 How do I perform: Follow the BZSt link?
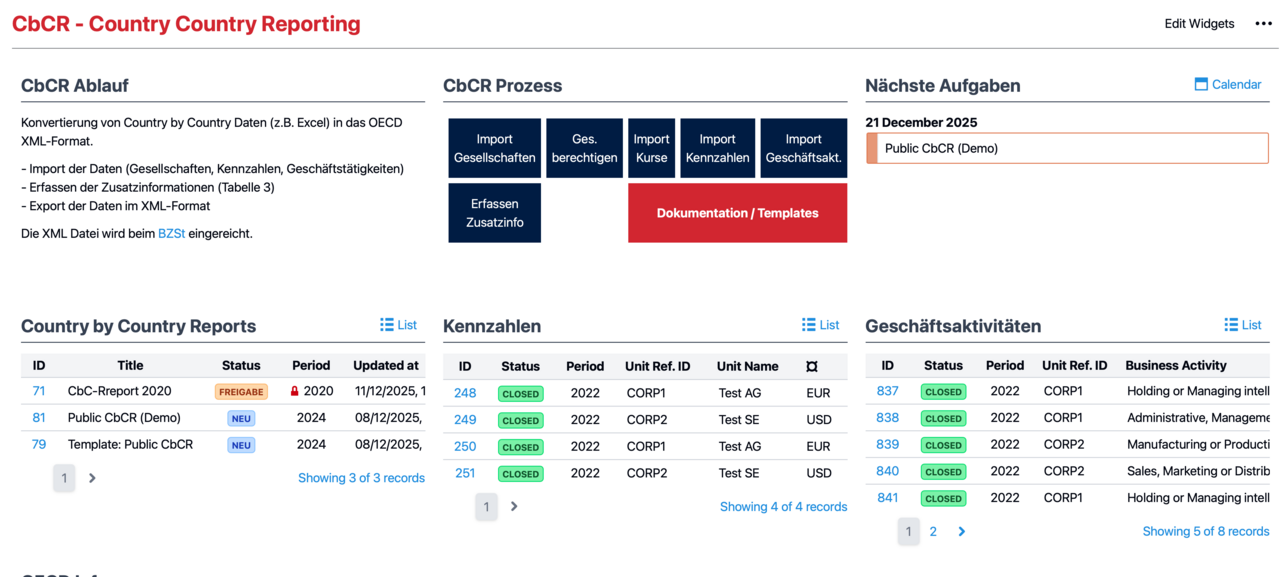coord(171,234)
